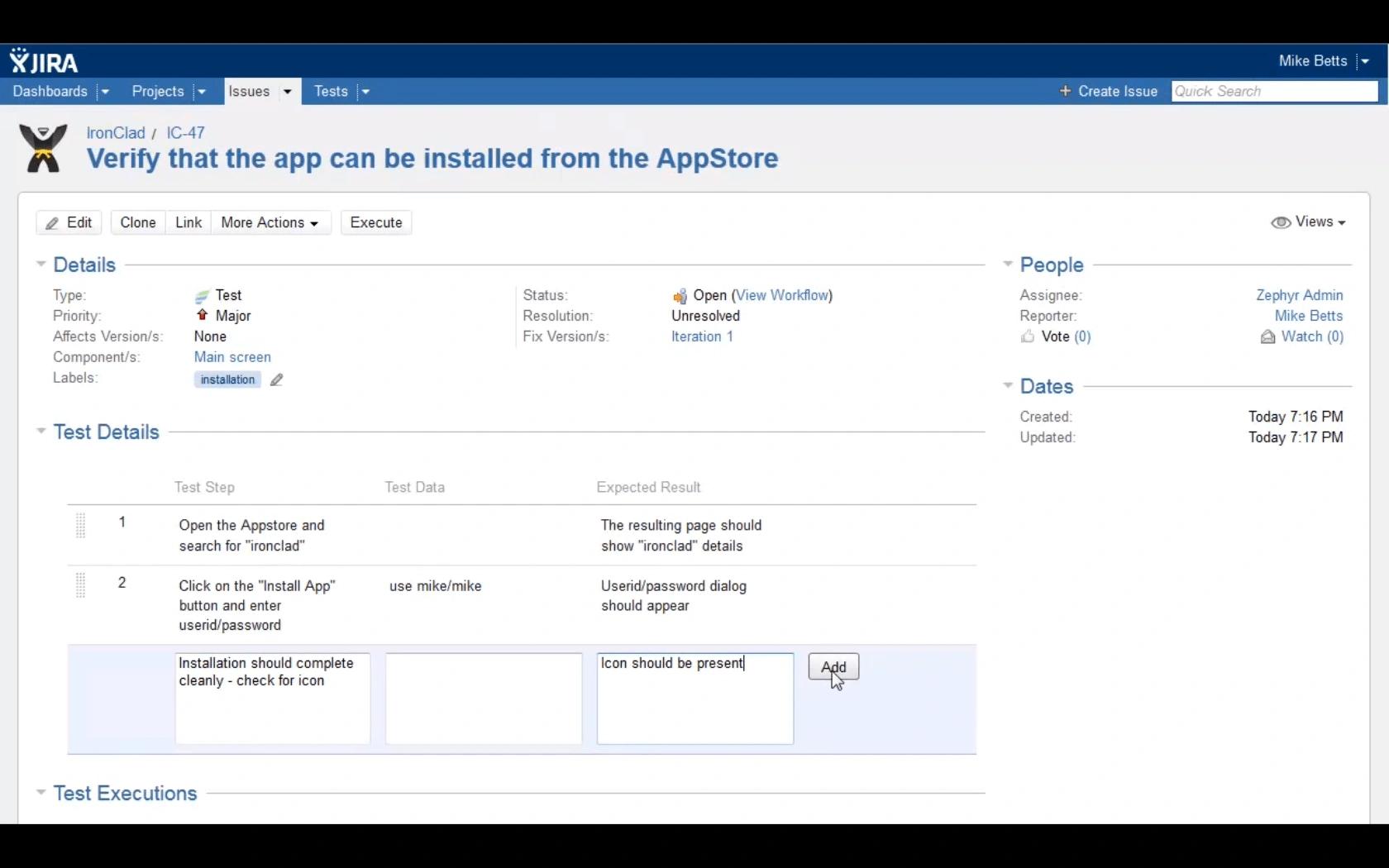Click Add to add the test step
Image resolution: width=1389 pixels, height=868 pixels.
(833, 667)
